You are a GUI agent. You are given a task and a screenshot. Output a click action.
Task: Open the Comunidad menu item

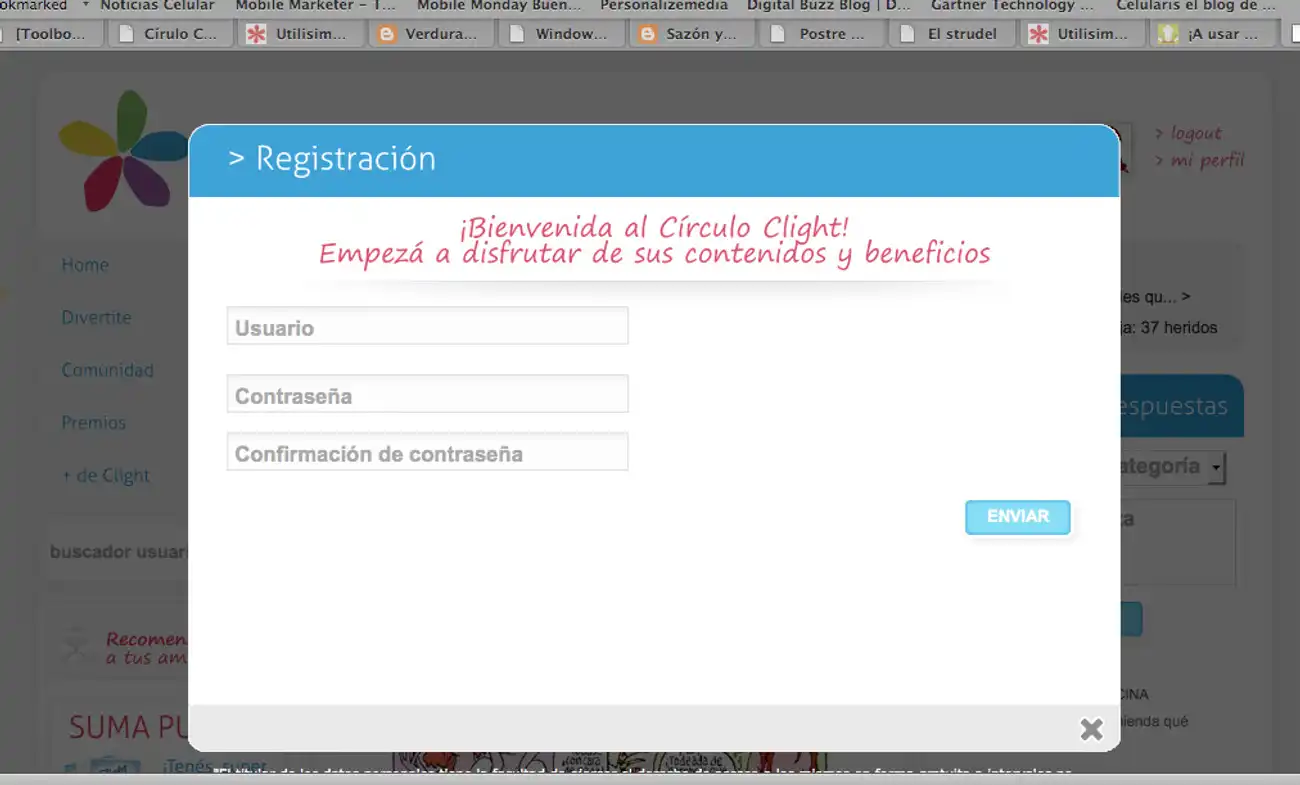(107, 370)
